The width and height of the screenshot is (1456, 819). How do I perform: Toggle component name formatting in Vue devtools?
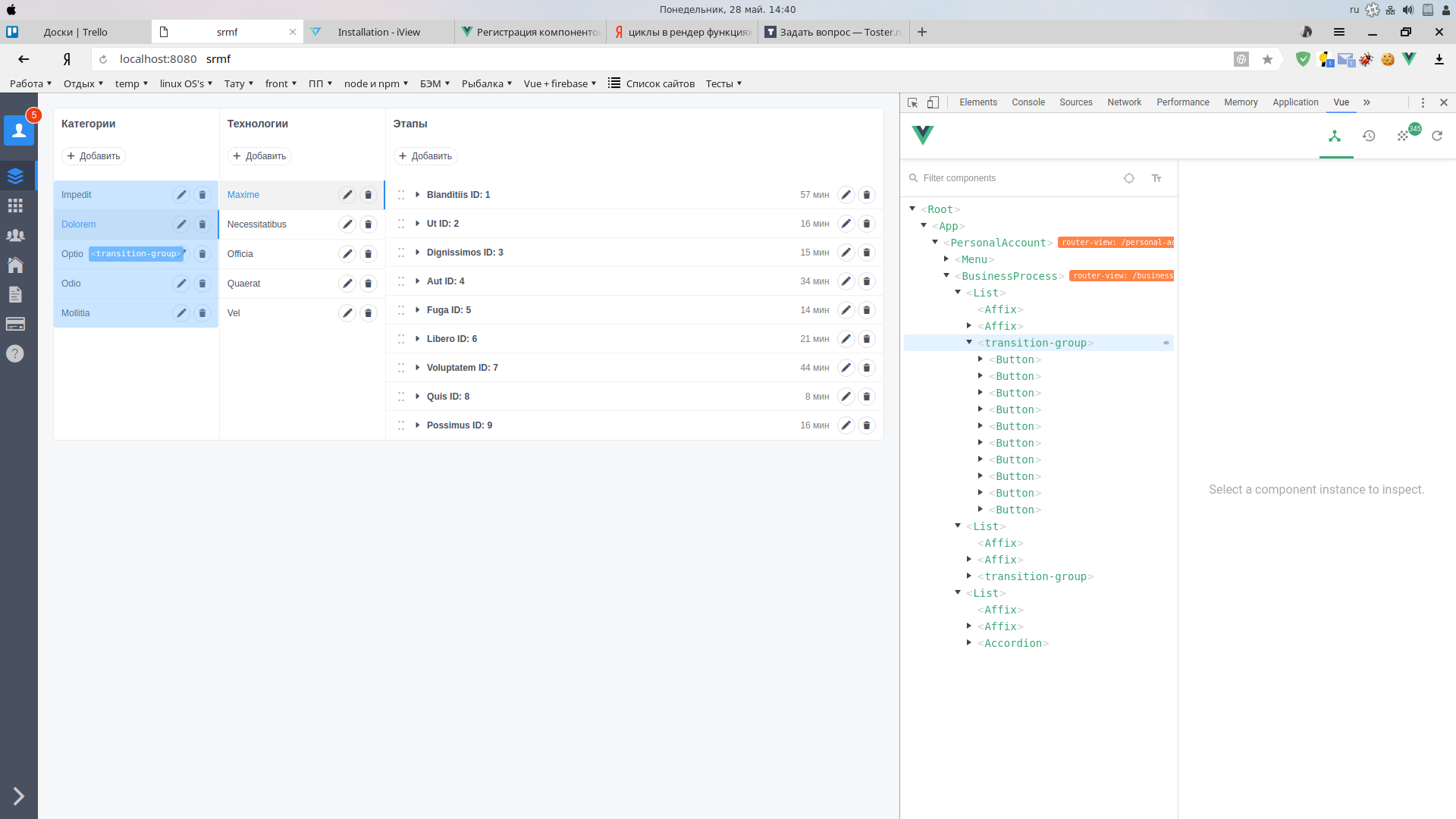pos(1156,178)
